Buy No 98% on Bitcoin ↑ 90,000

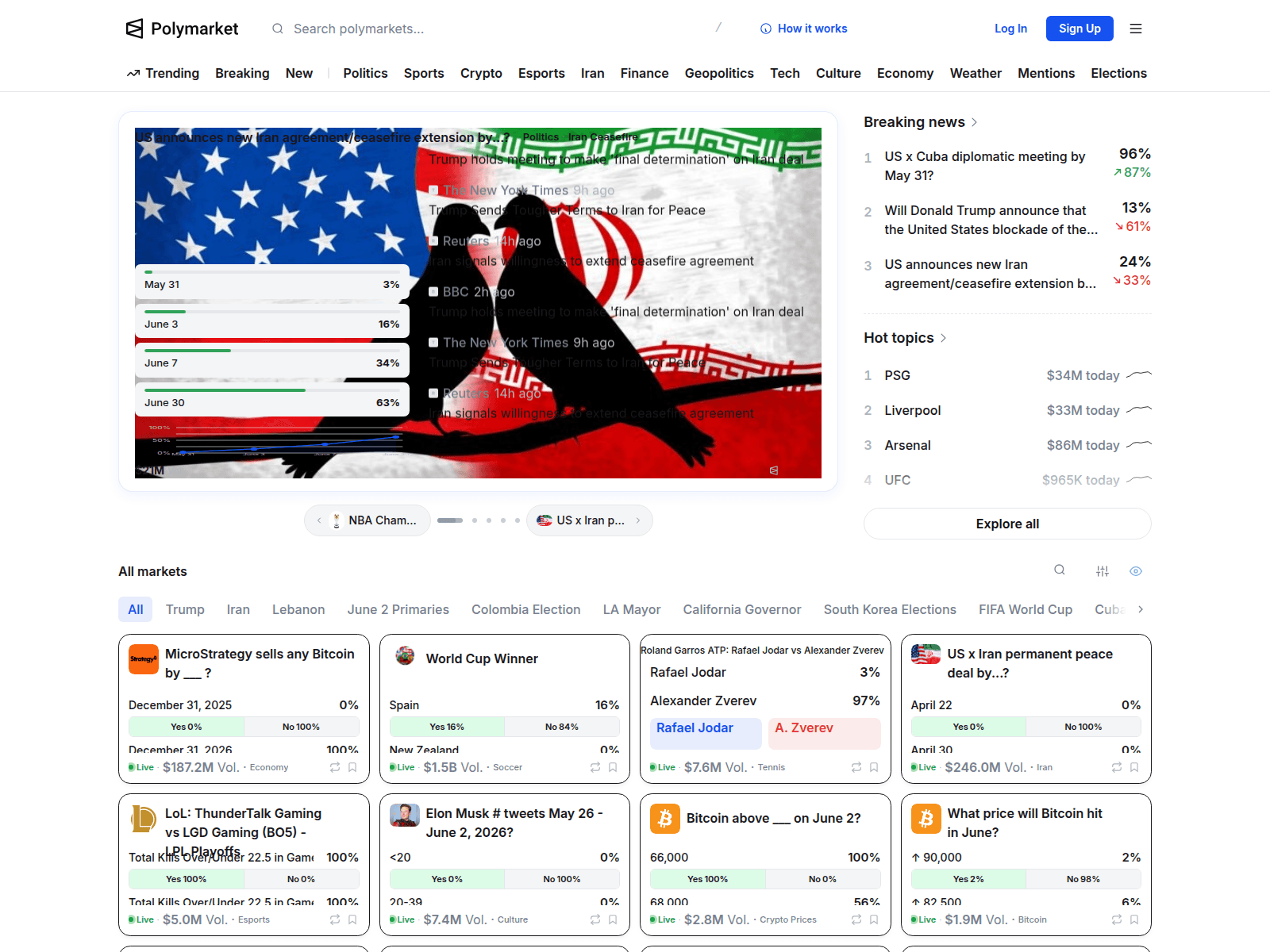tap(1083, 879)
